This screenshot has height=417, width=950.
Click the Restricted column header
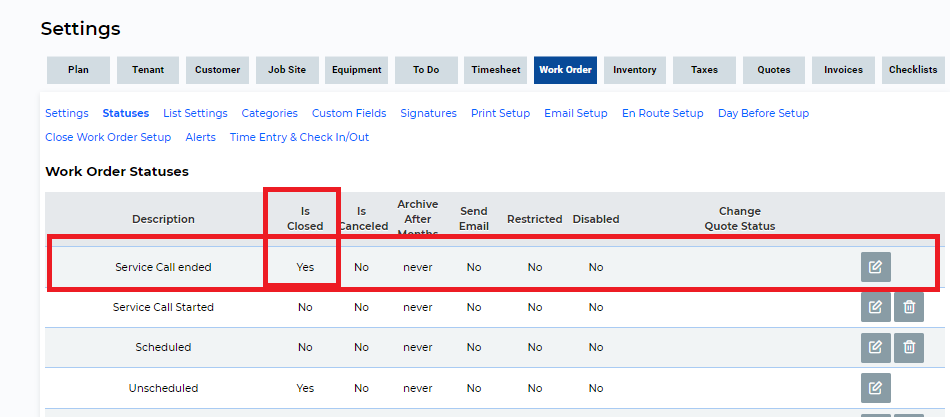[534, 219]
